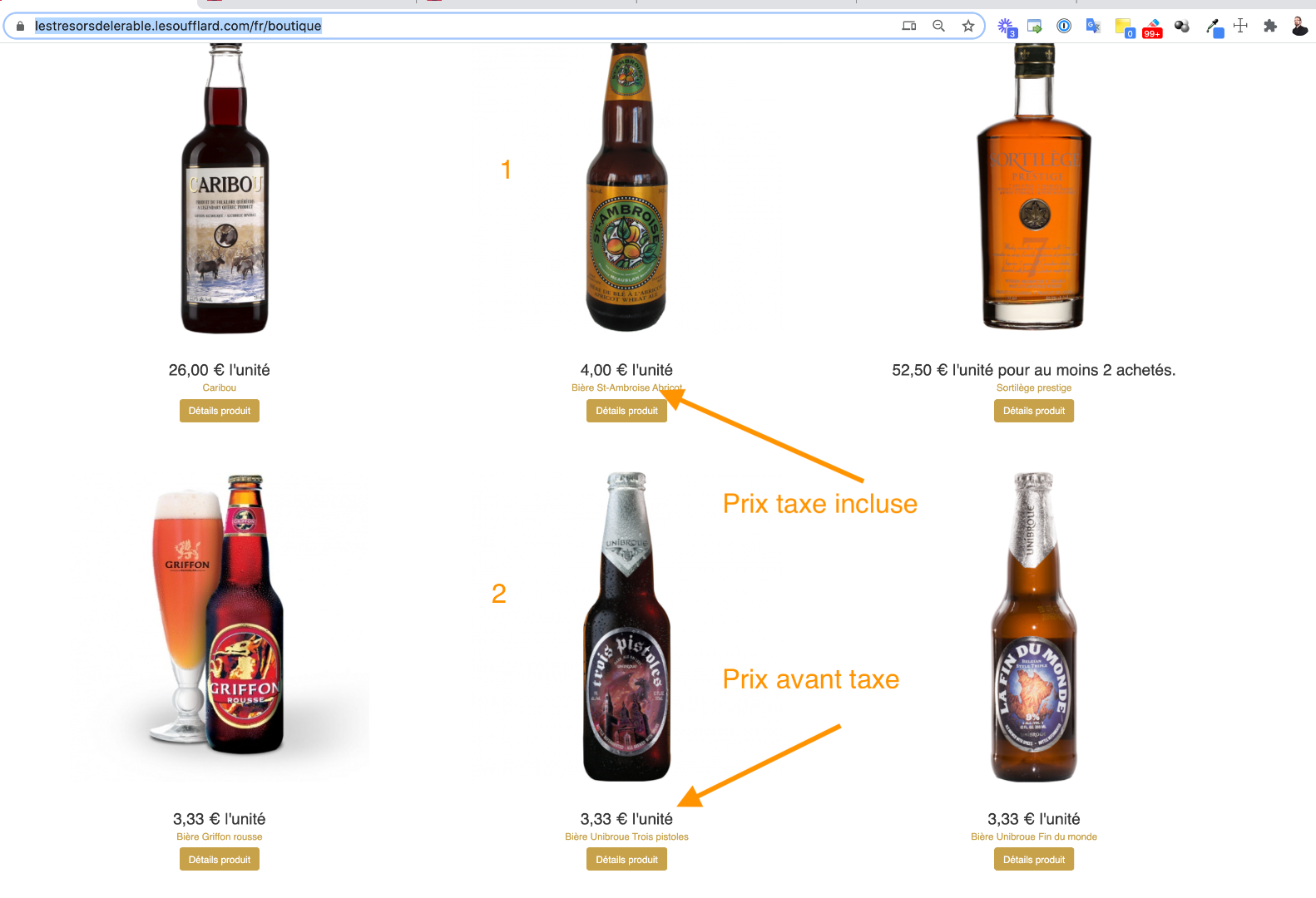This screenshot has width=1316, height=898.
Task: Select the URL in the address bar
Action: 178,26
